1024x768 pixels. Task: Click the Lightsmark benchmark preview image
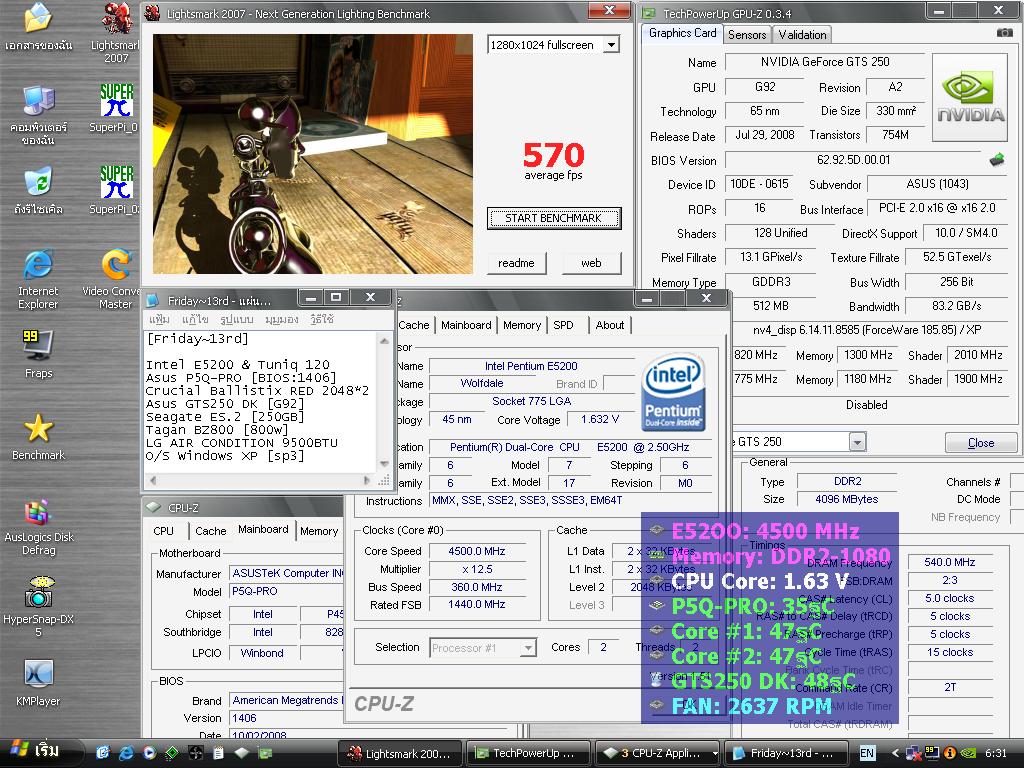click(312, 153)
